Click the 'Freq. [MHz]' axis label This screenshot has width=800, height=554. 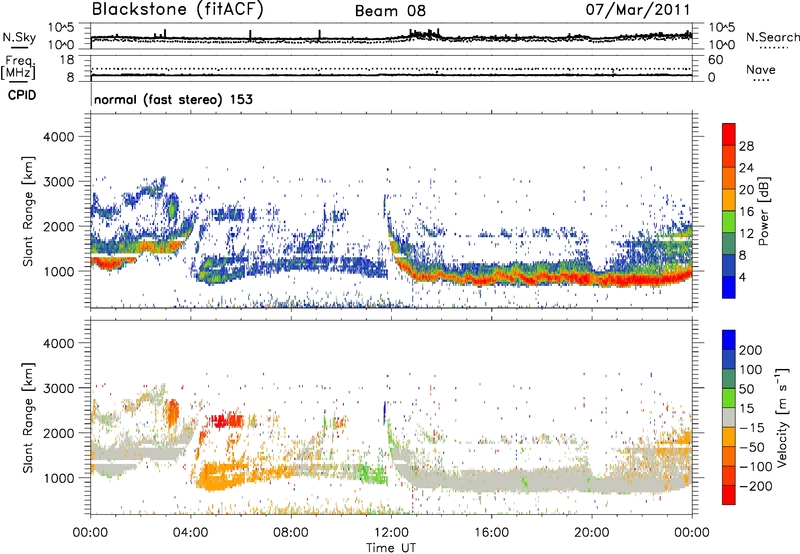point(19,67)
